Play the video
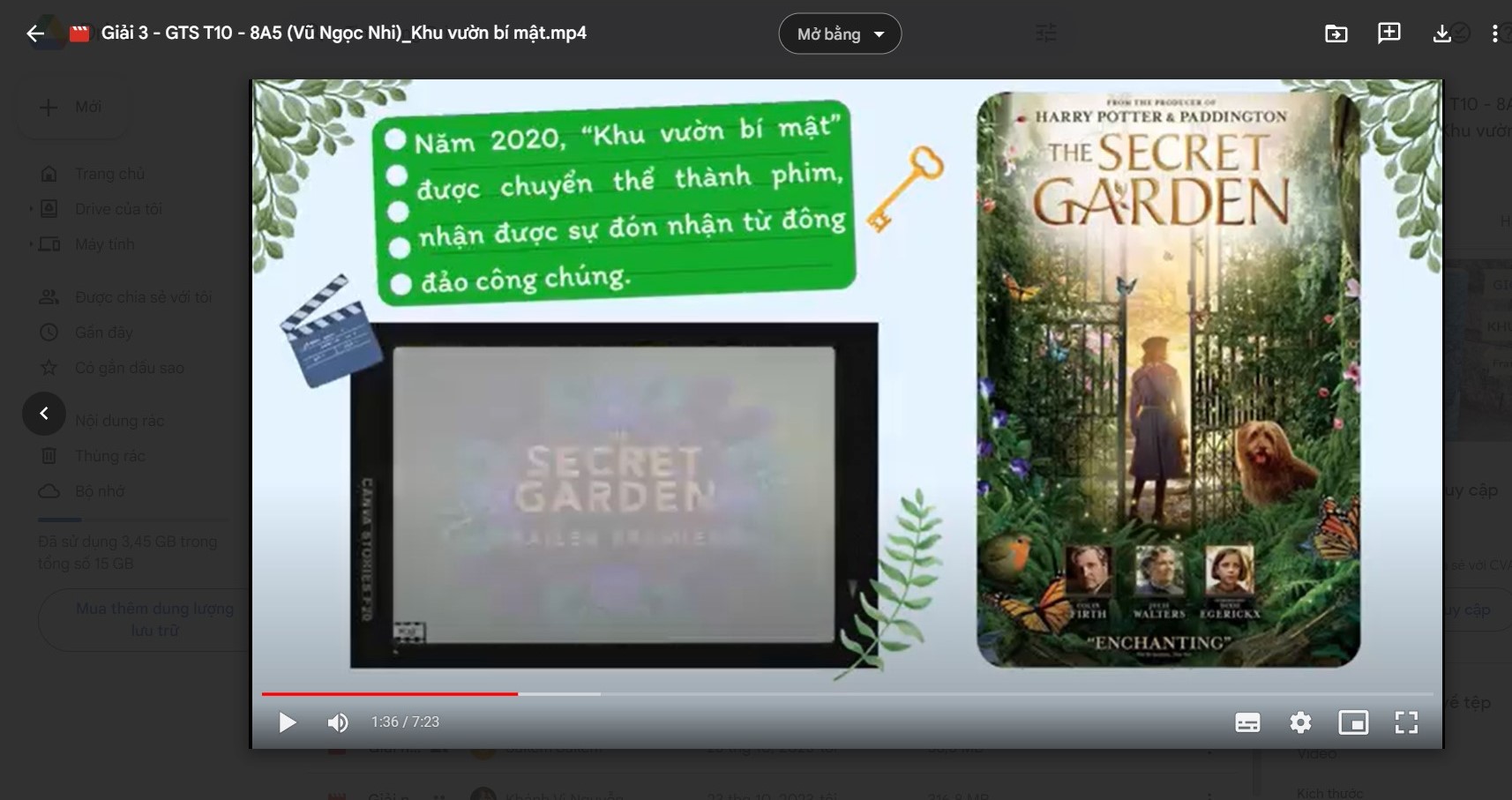 (x=288, y=722)
